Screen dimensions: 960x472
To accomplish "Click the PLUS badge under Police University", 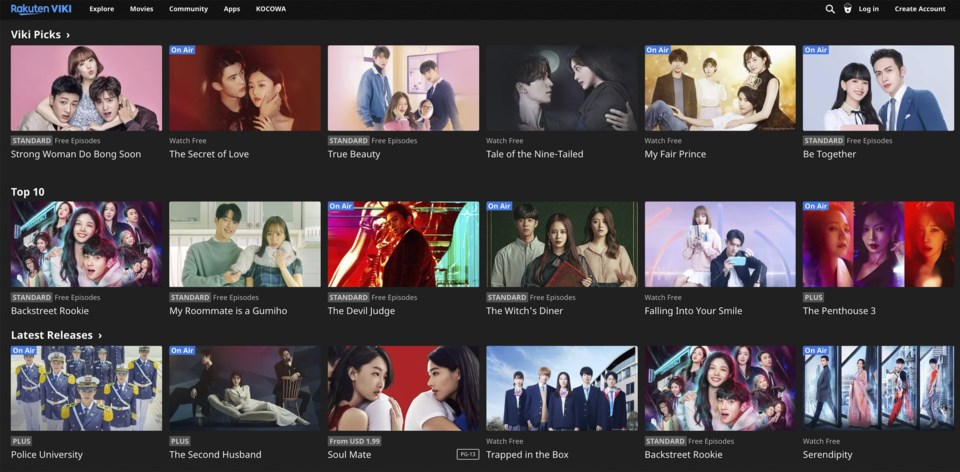I will pos(21,441).
